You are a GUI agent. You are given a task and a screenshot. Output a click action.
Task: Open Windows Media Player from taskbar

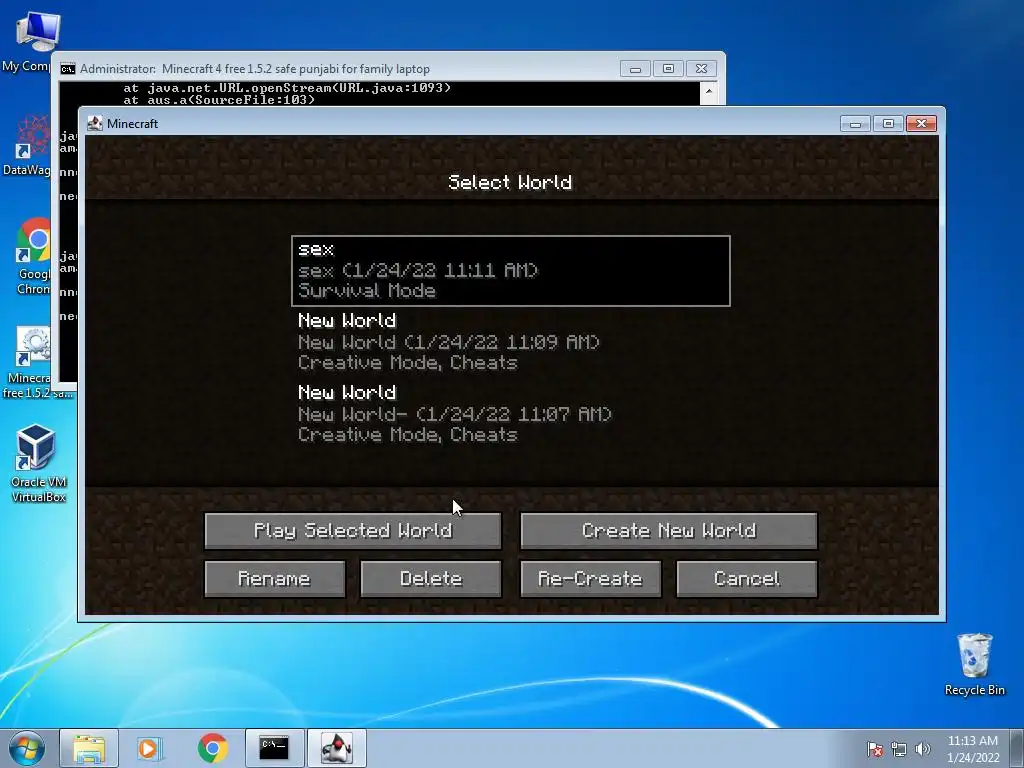coord(150,748)
